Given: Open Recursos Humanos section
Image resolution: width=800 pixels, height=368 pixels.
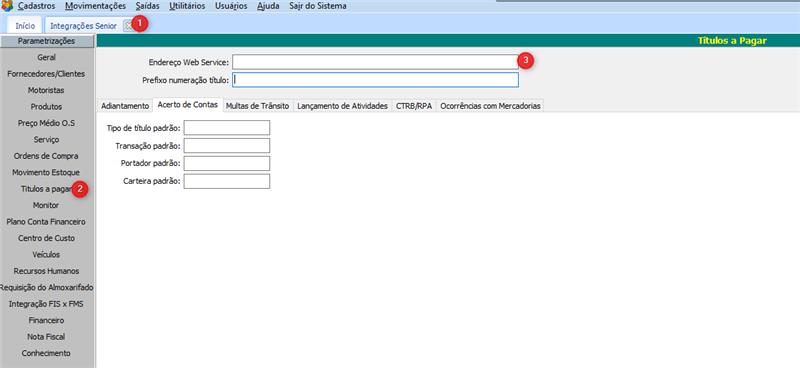Looking at the screenshot, I should click(x=46, y=271).
